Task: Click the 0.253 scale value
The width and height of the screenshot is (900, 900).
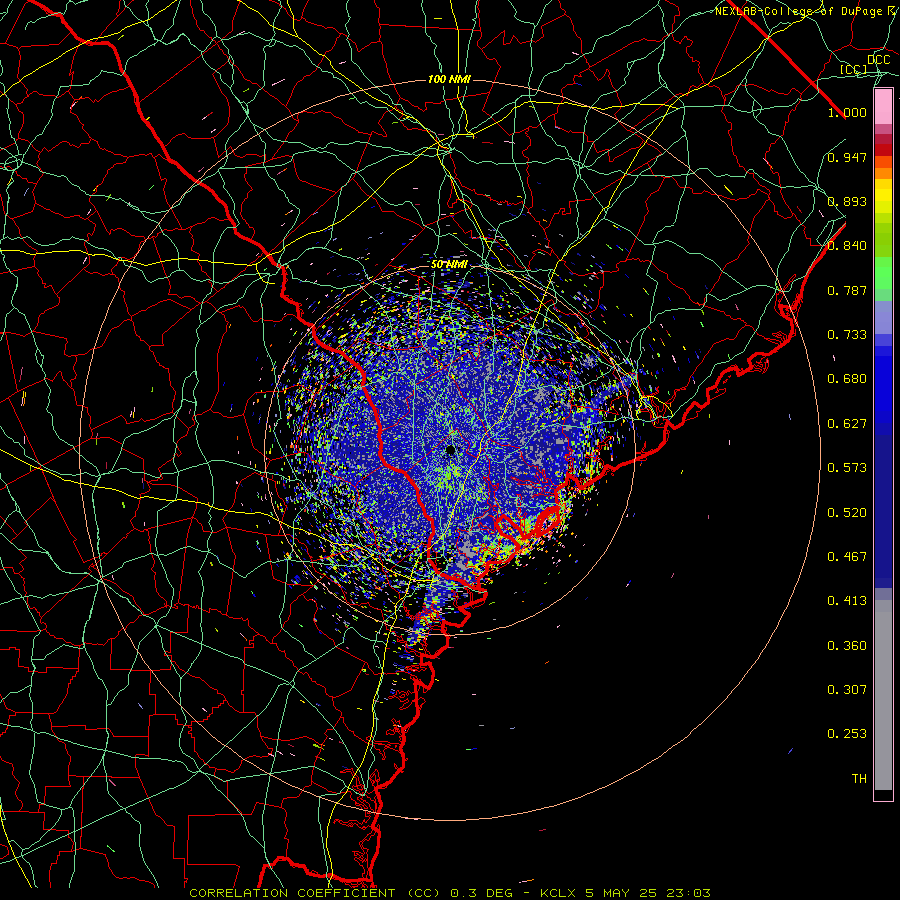Action: [x=847, y=734]
